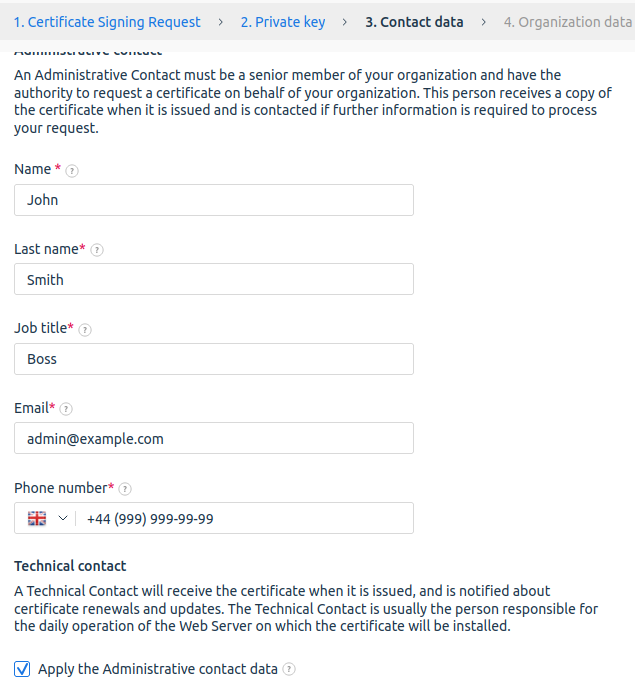Viewport: 635px width, 689px height.
Task: Click the question mark icon next to Email
Action: tap(66, 409)
